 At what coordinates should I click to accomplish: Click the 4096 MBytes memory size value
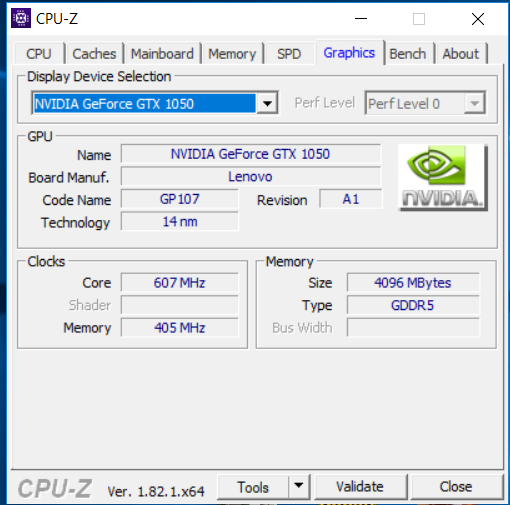(413, 283)
